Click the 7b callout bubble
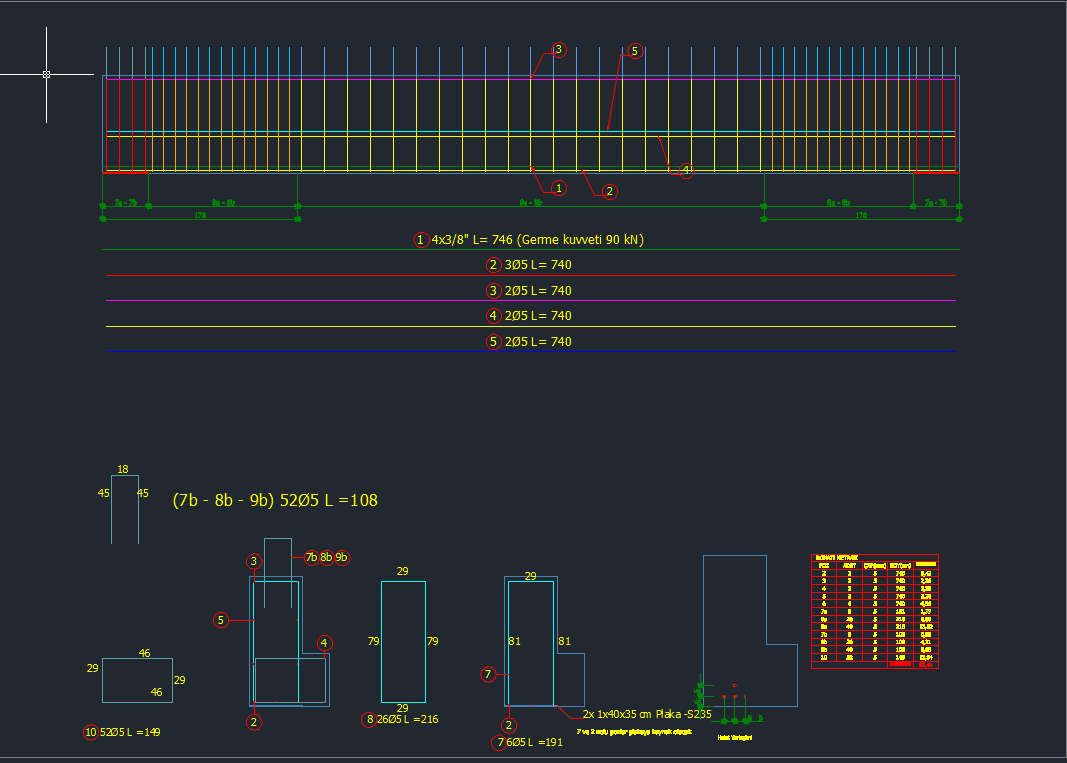The height and width of the screenshot is (763, 1067). click(311, 557)
